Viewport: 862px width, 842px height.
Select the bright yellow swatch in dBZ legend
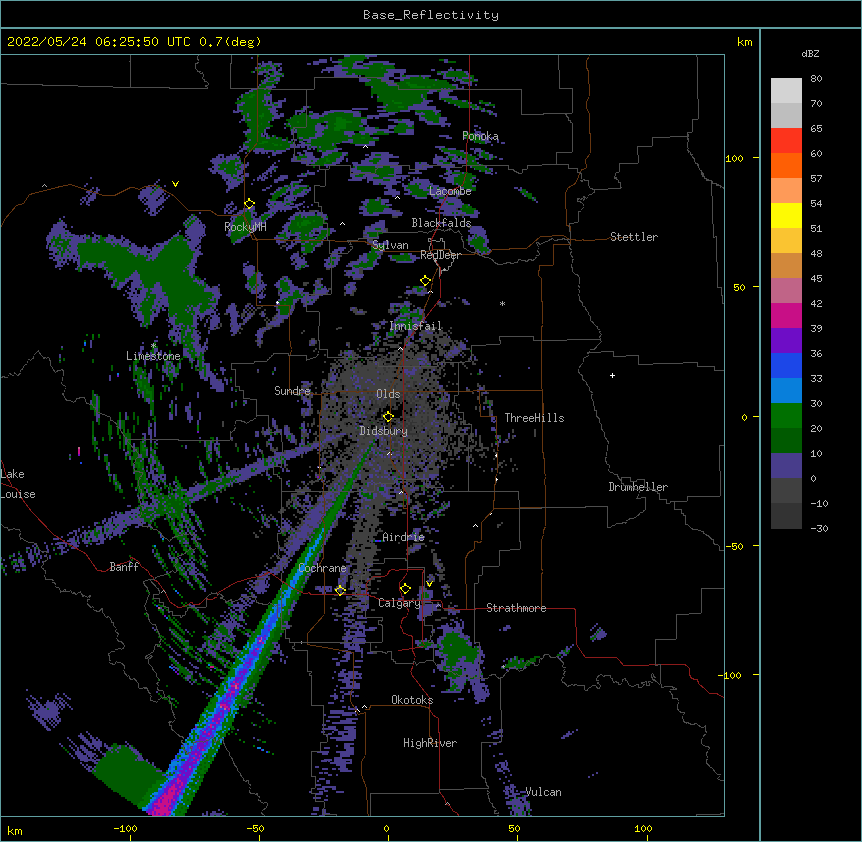(x=786, y=216)
